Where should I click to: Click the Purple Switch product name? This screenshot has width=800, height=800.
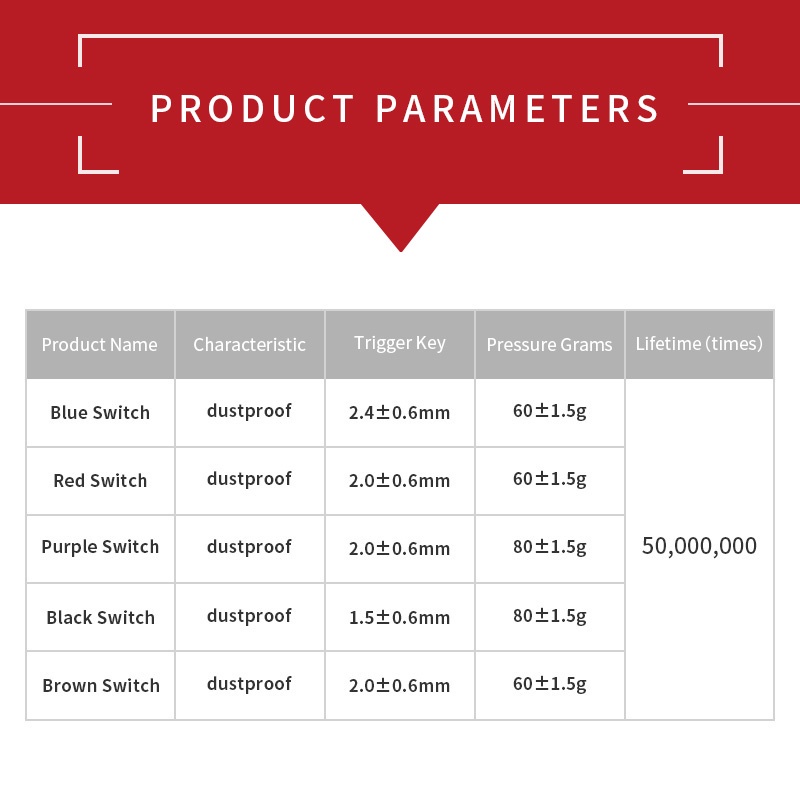(100, 547)
